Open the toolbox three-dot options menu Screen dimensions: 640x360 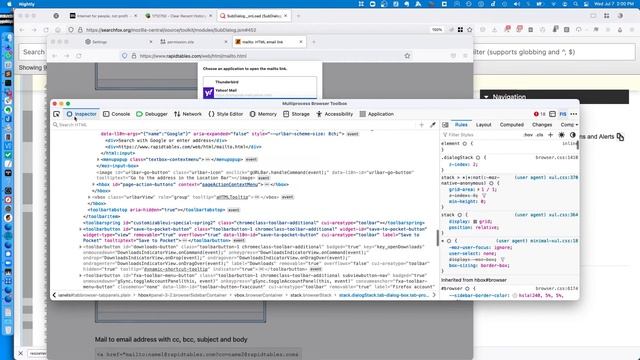(574, 114)
